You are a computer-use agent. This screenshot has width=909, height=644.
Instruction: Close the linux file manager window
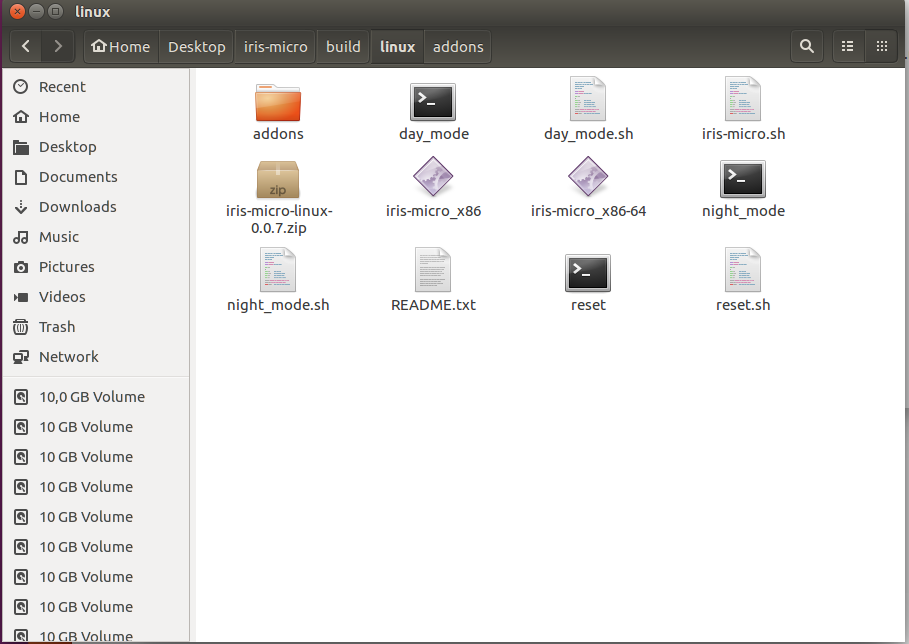point(17,11)
